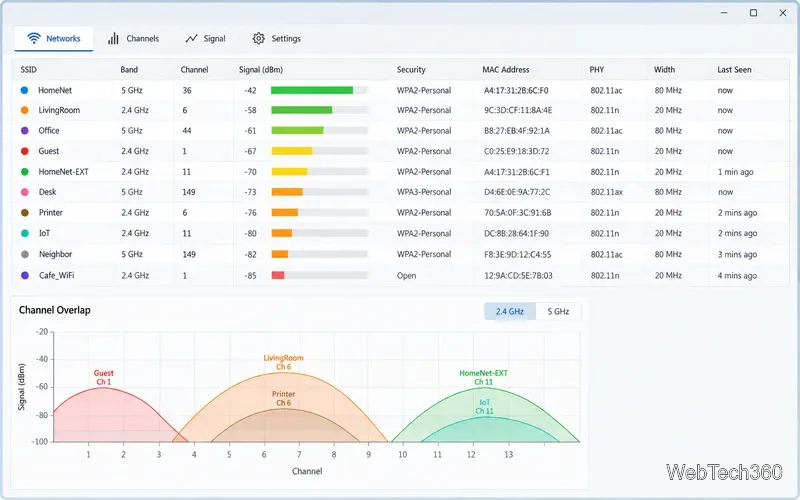Select the IoT network name
Image resolution: width=800 pixels, height=500 pixels.
(x=44, y=233)
